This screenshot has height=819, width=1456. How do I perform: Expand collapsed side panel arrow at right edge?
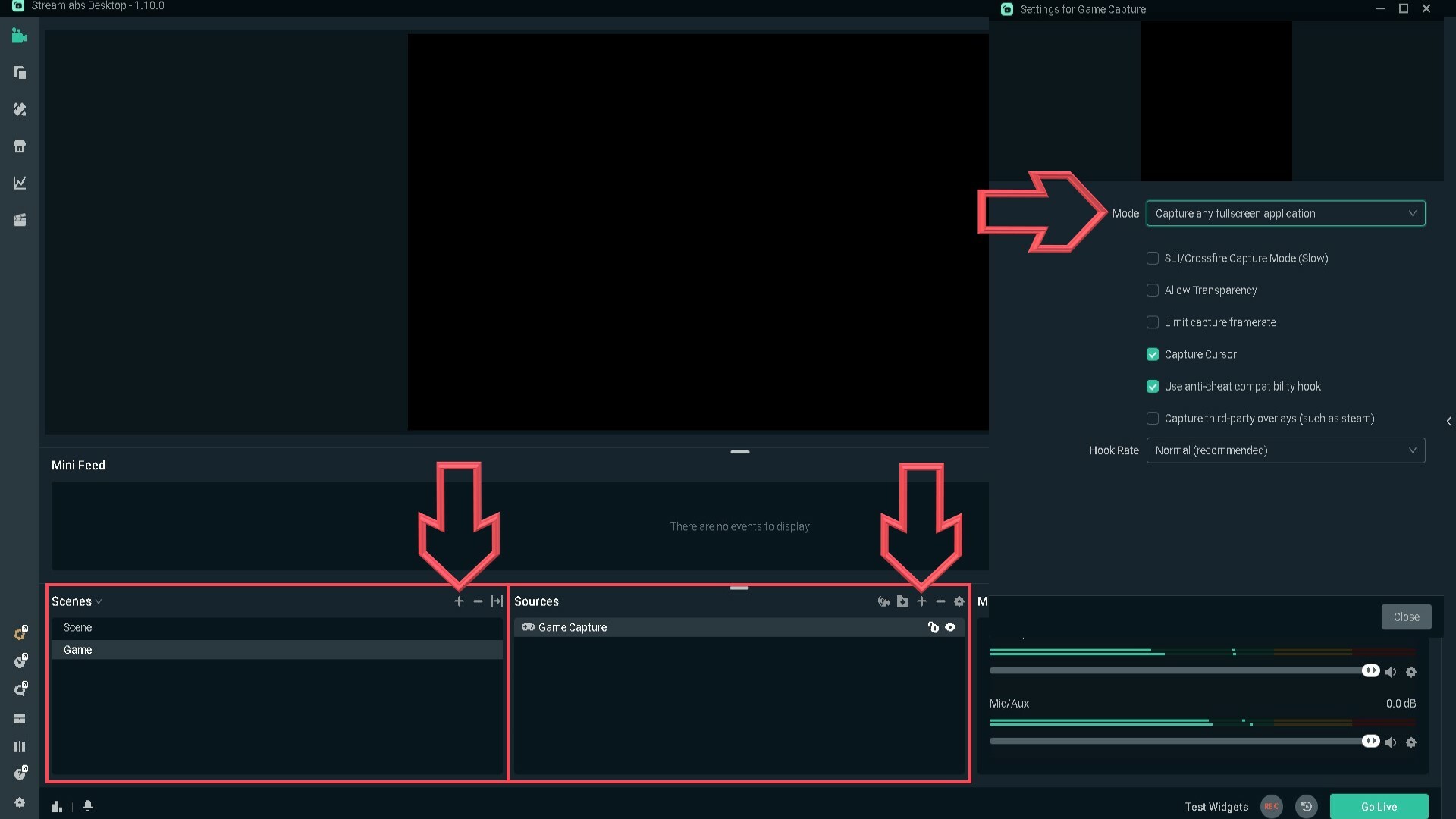[1449, 422]
